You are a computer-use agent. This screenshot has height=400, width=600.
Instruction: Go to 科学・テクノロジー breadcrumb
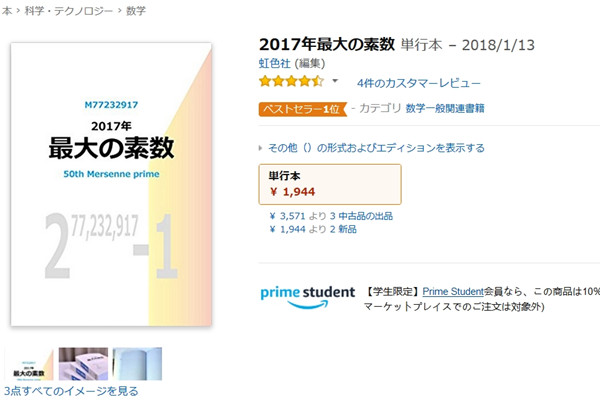69,11
